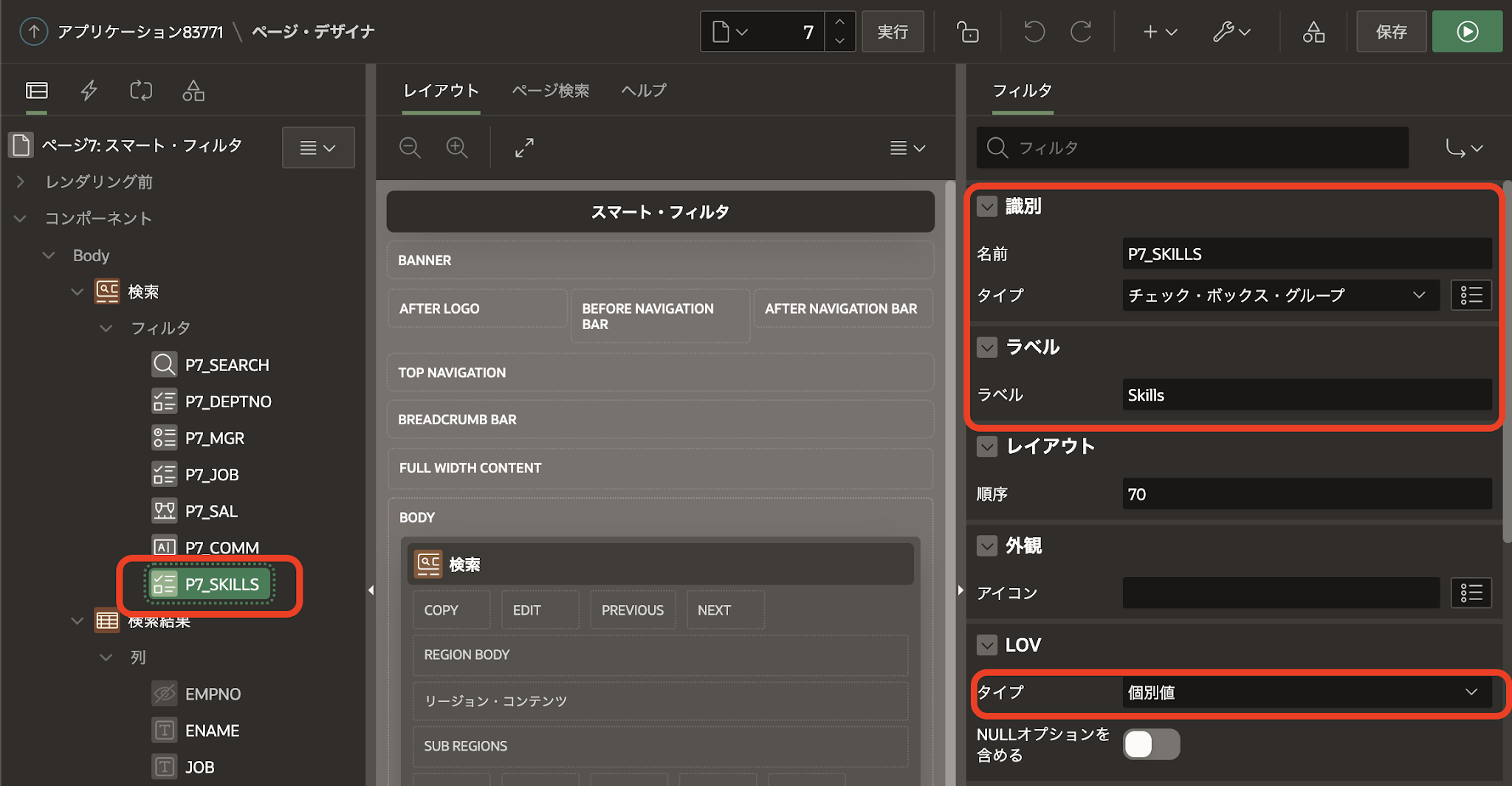
Task: Click the property filter search field
Action: click(1192, 148)
